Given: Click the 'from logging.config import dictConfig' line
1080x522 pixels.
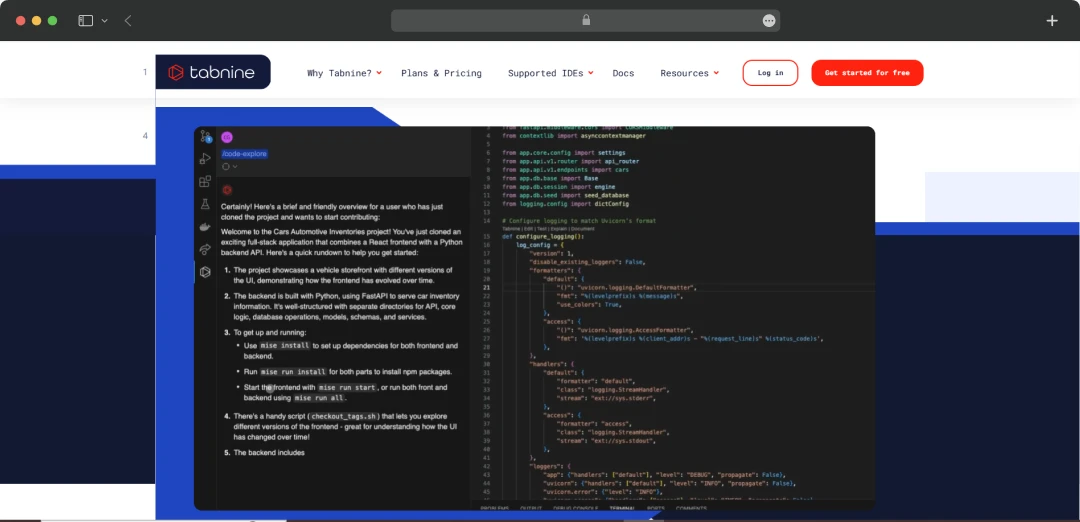Looking at the screenshot, I should (565, 204).
